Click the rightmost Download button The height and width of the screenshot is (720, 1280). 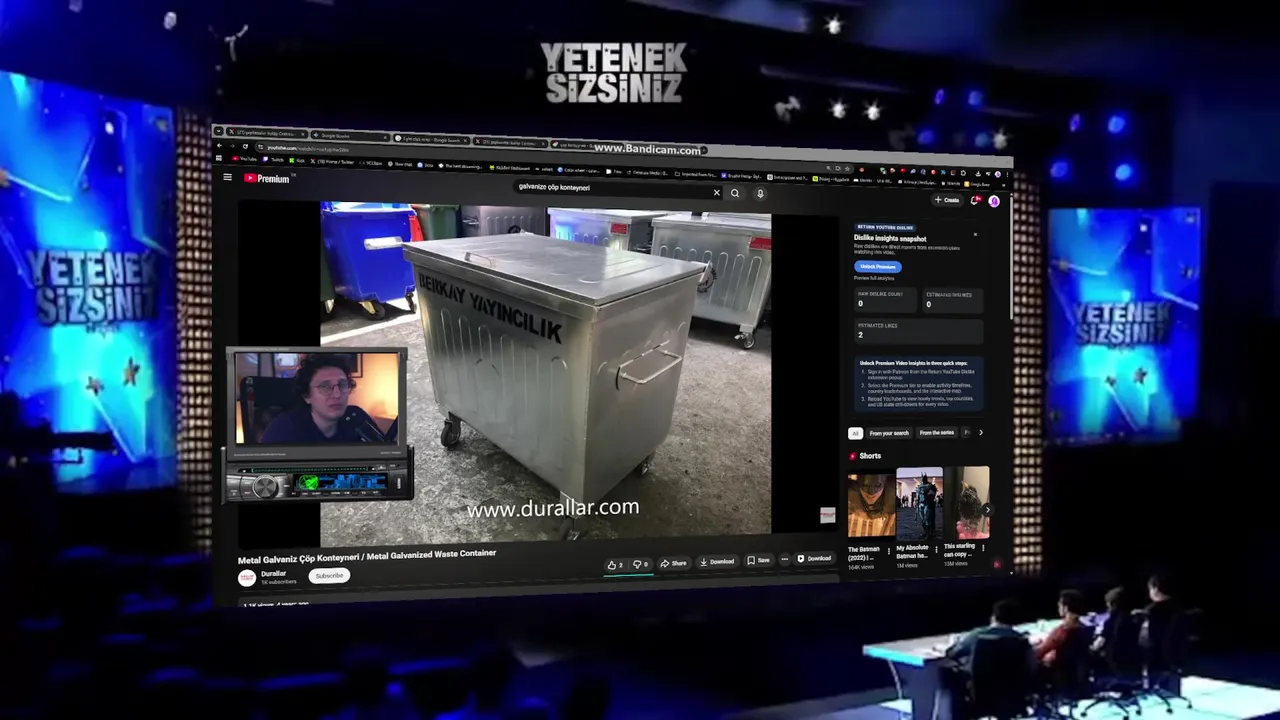coord(813,558)
